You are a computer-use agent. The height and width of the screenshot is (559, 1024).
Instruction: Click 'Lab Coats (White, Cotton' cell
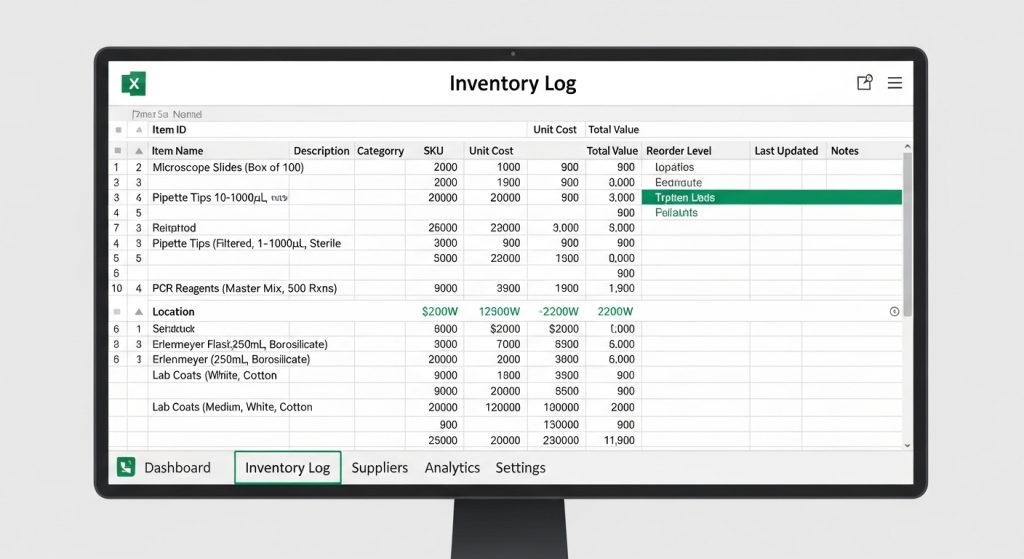point(214,375)
